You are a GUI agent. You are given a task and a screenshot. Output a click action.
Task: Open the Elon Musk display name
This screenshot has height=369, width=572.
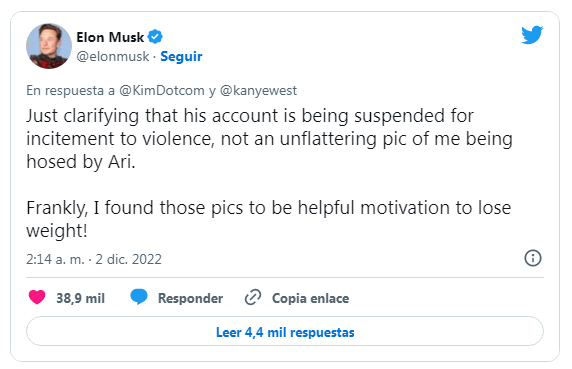point(110,37)
